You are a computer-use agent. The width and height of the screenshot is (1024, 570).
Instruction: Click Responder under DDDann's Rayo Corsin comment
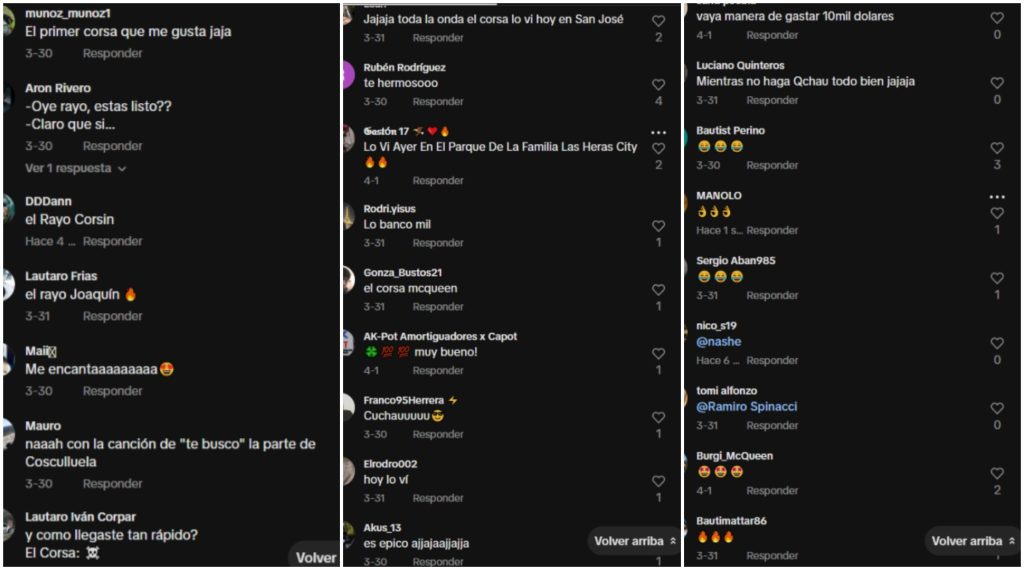click(x=112, y=242)
